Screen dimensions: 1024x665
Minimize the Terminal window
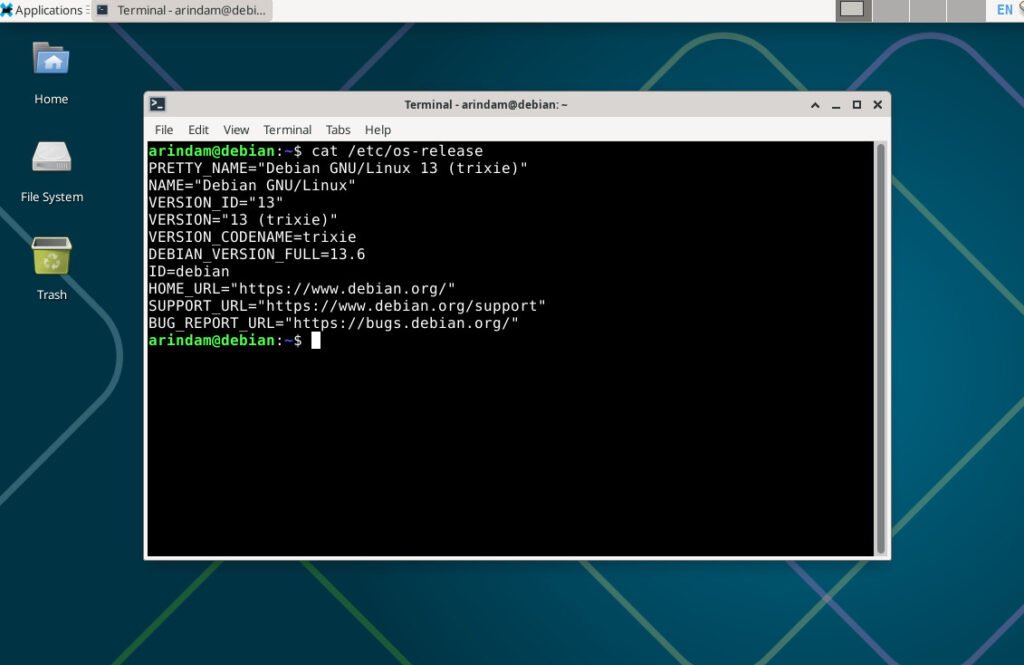pos(836,105)
